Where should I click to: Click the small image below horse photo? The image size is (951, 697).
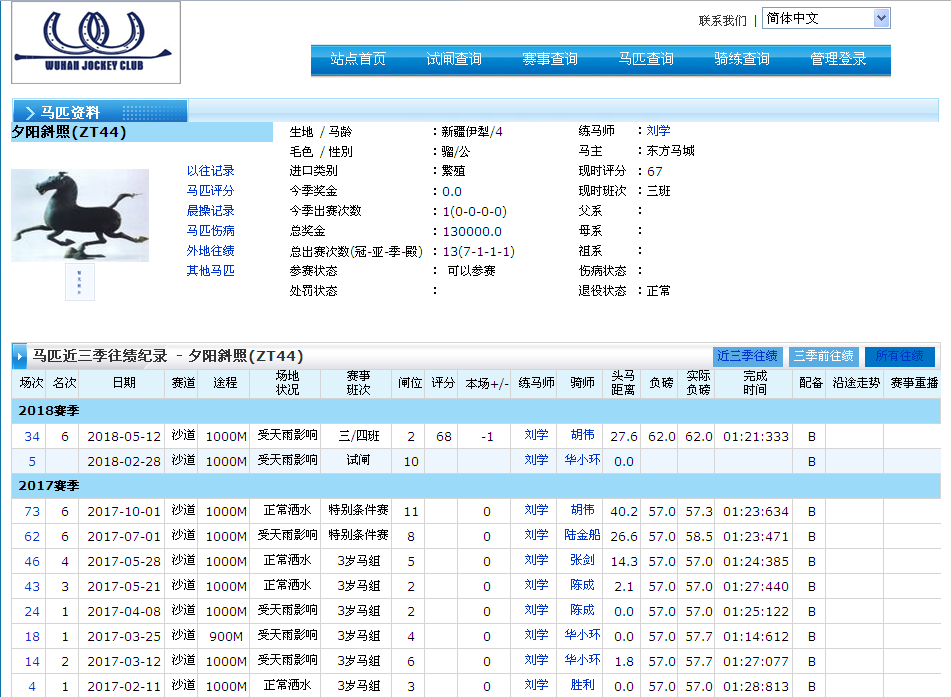(80, 282)
